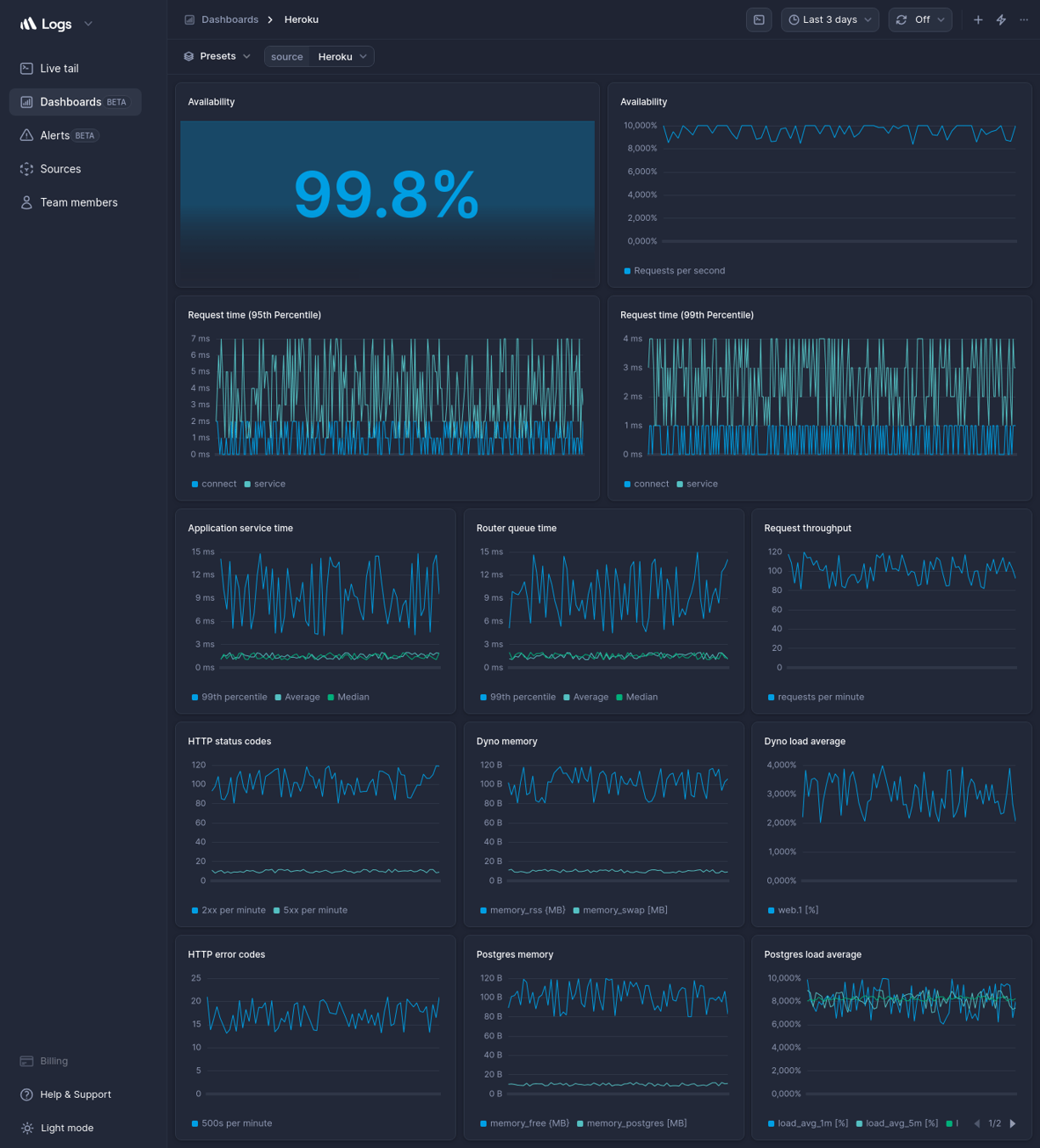This screenshot has height=1148, width=1040.
Task: Open the Sources page from the sidebar
Action: (60, 168)
